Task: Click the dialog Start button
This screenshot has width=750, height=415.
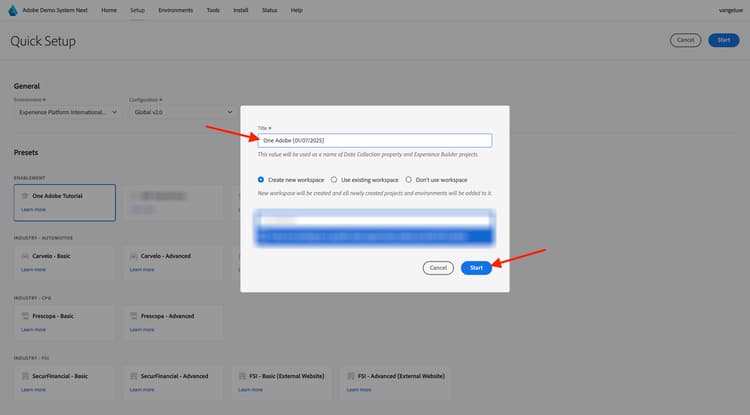Action: pyautogui.click(x=476, y=268)
